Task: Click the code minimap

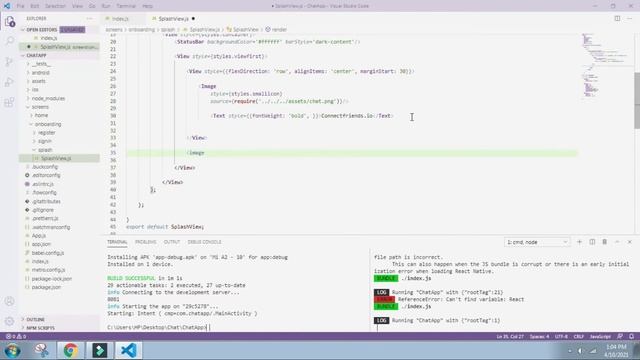Action: coord(606,66)
